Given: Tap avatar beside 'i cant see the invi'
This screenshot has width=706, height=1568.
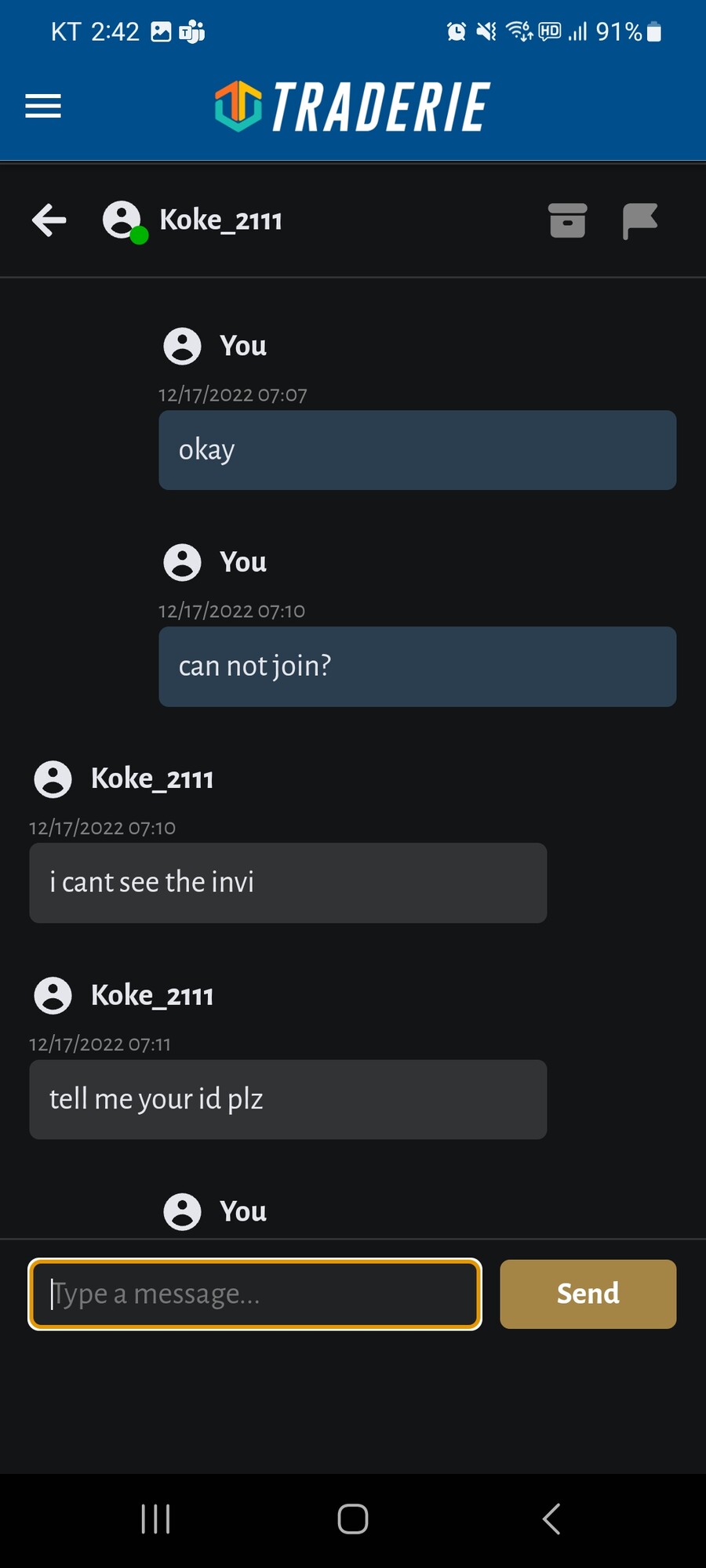Looking at the screenshot, I should tap(53, 779).
